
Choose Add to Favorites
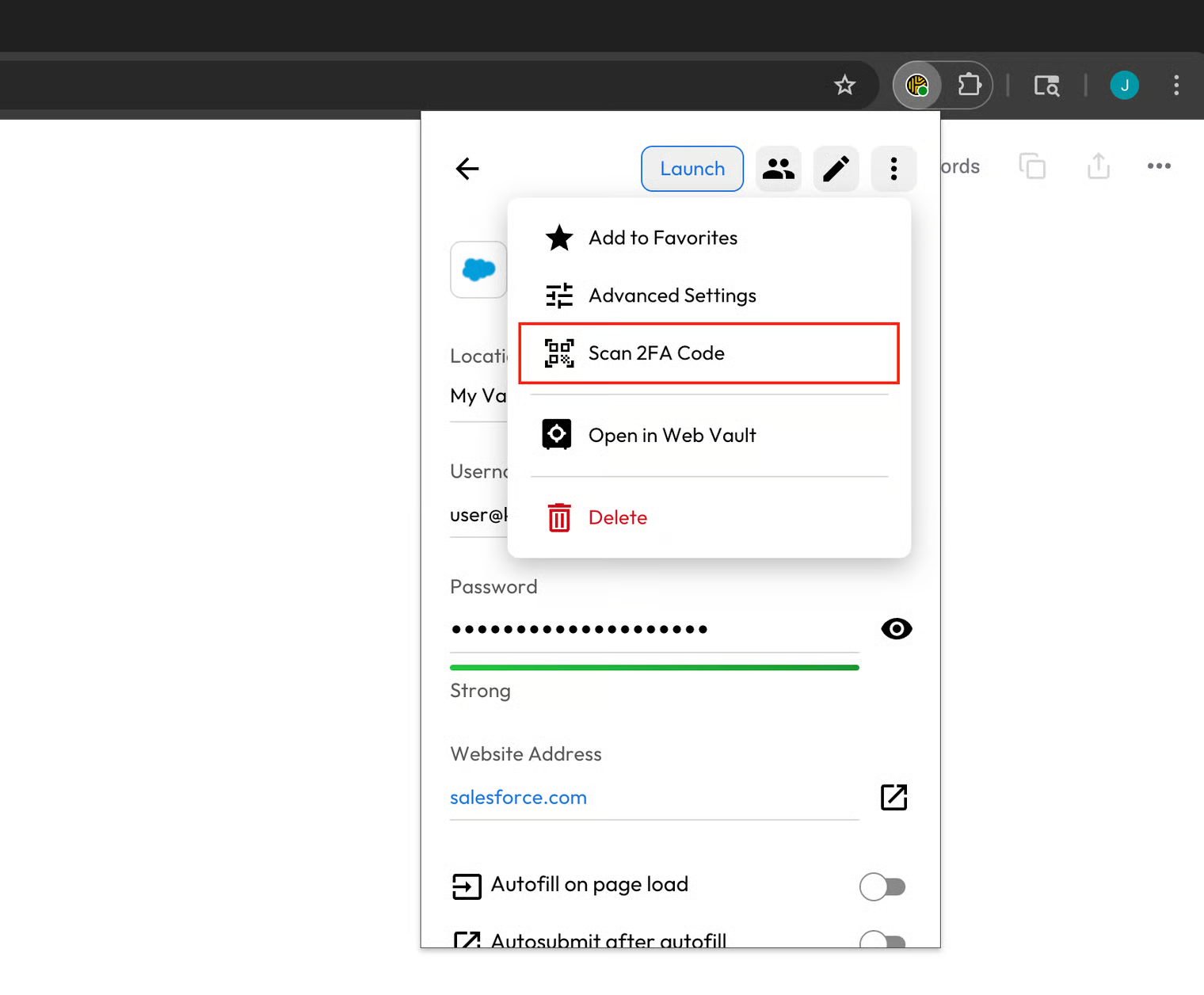click(x=662, y=238)
